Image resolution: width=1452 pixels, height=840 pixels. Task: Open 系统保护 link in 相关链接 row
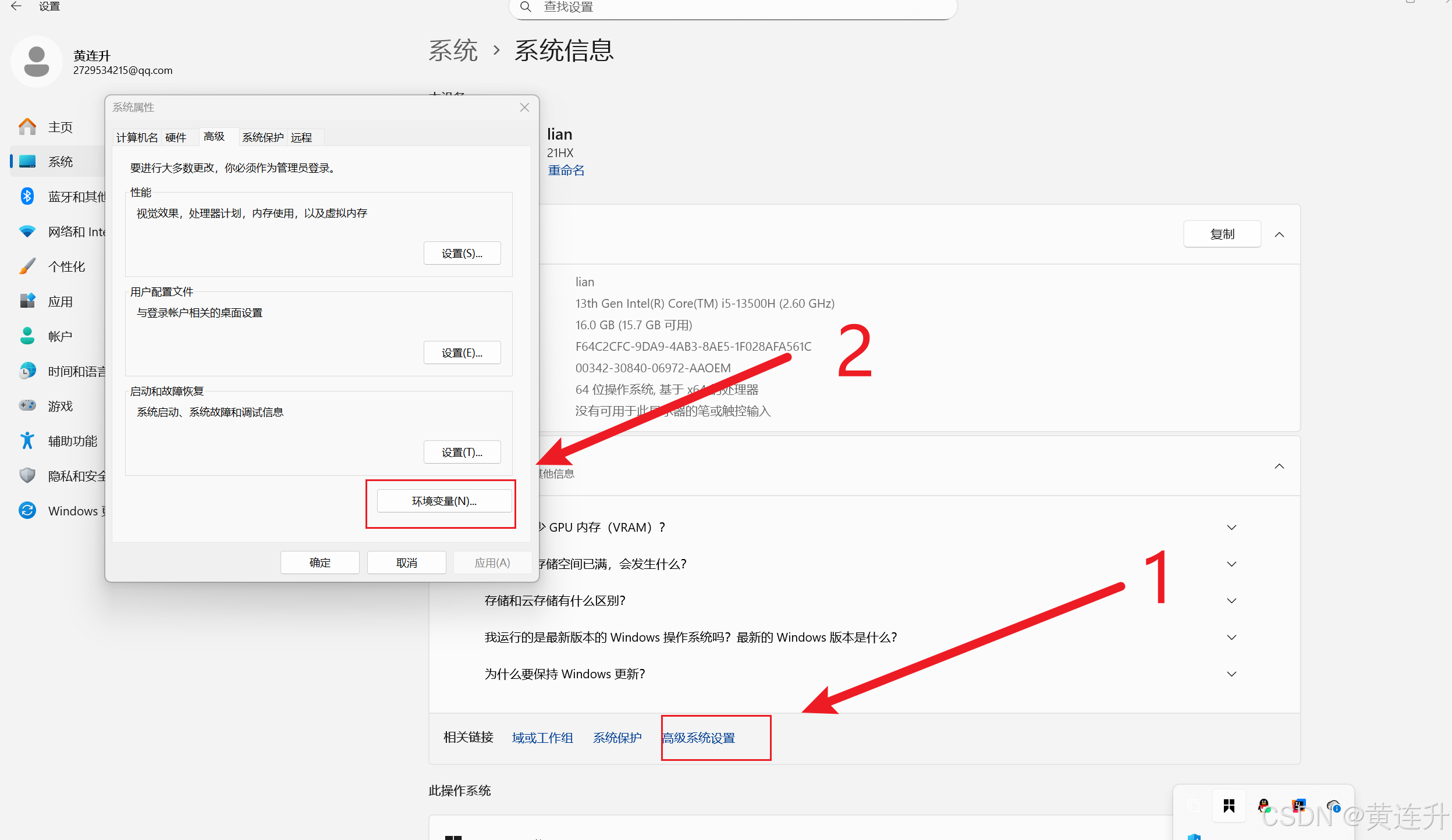[617, 738]
